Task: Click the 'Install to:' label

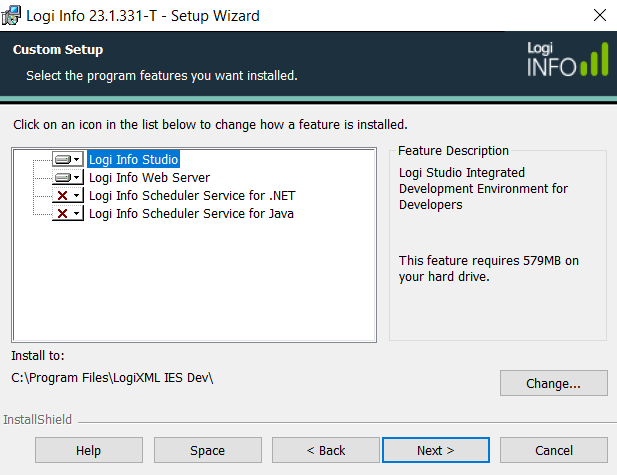Action: pos(38,355)
